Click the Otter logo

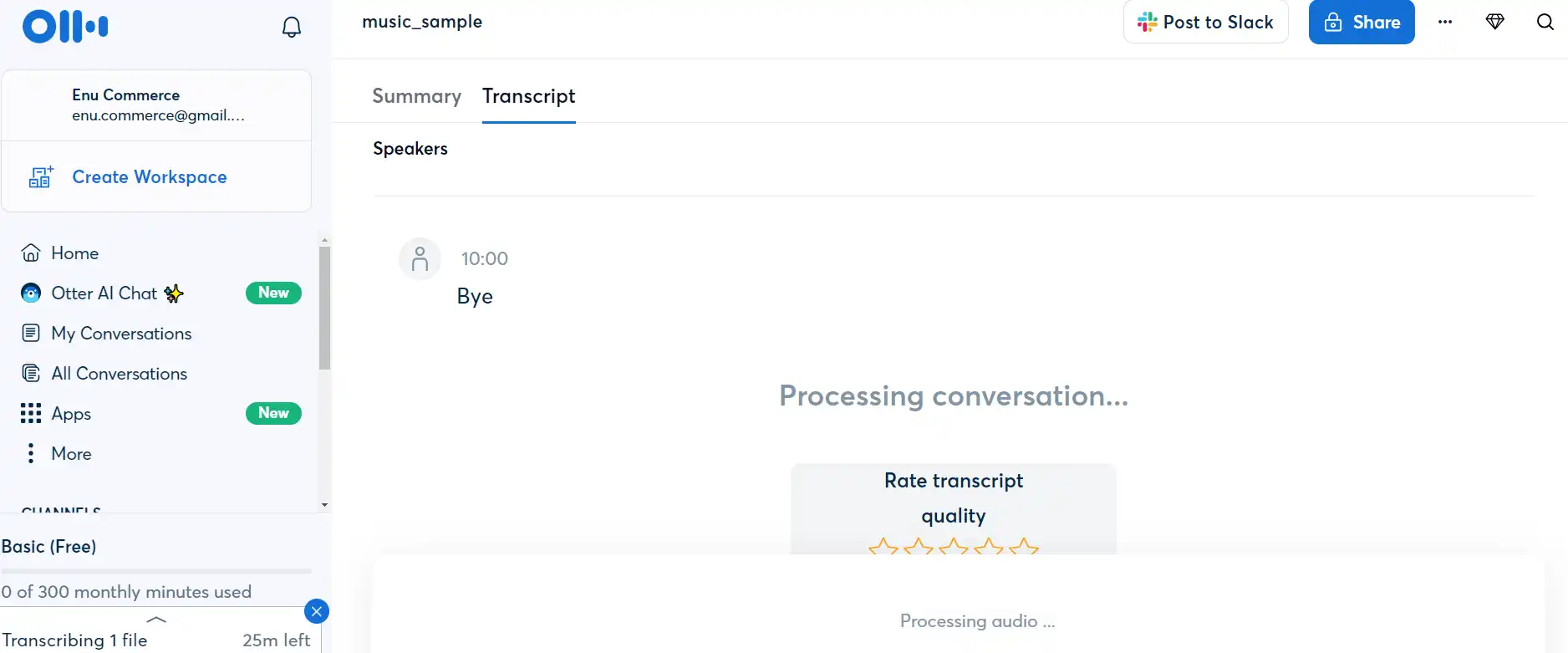(65, 27)
